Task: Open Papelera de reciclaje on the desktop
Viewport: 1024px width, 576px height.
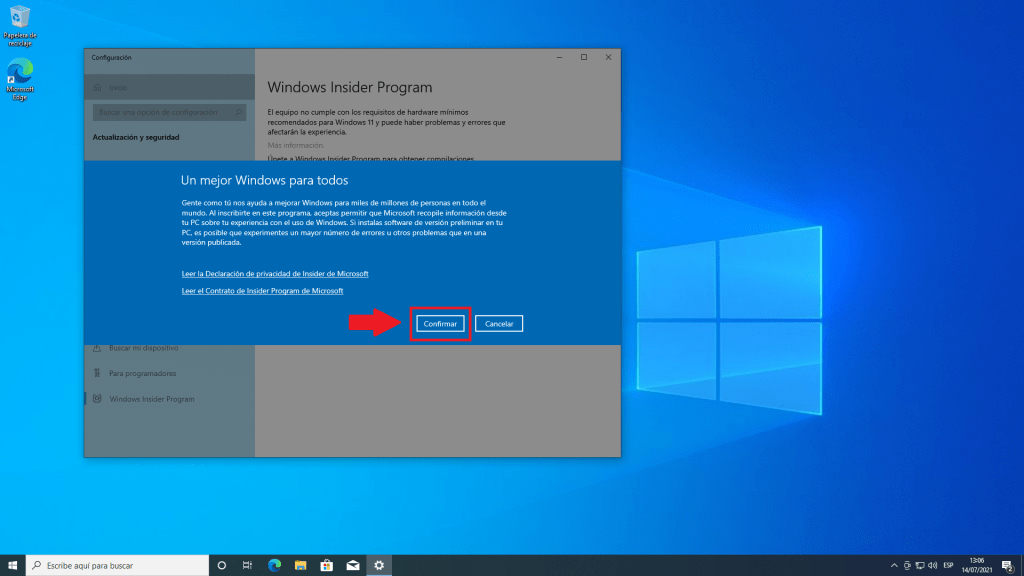Action: [x=19, y=25]
